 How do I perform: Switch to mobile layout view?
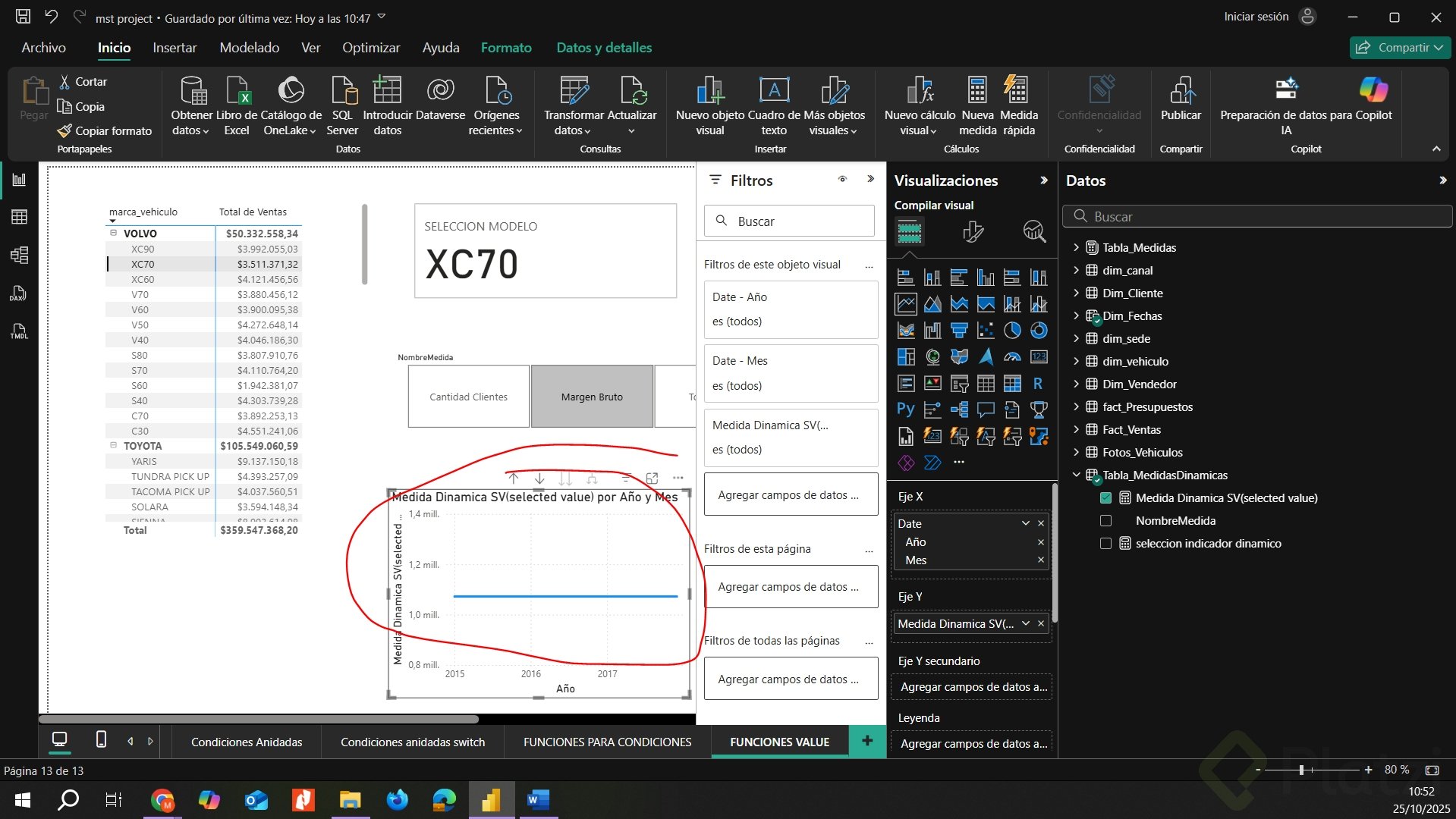[101, 739]
